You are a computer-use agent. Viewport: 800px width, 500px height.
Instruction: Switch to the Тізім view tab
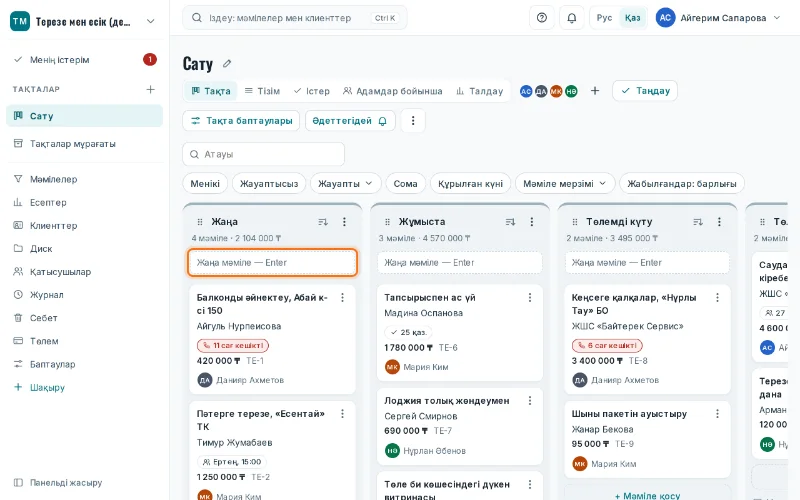[262, 91]
